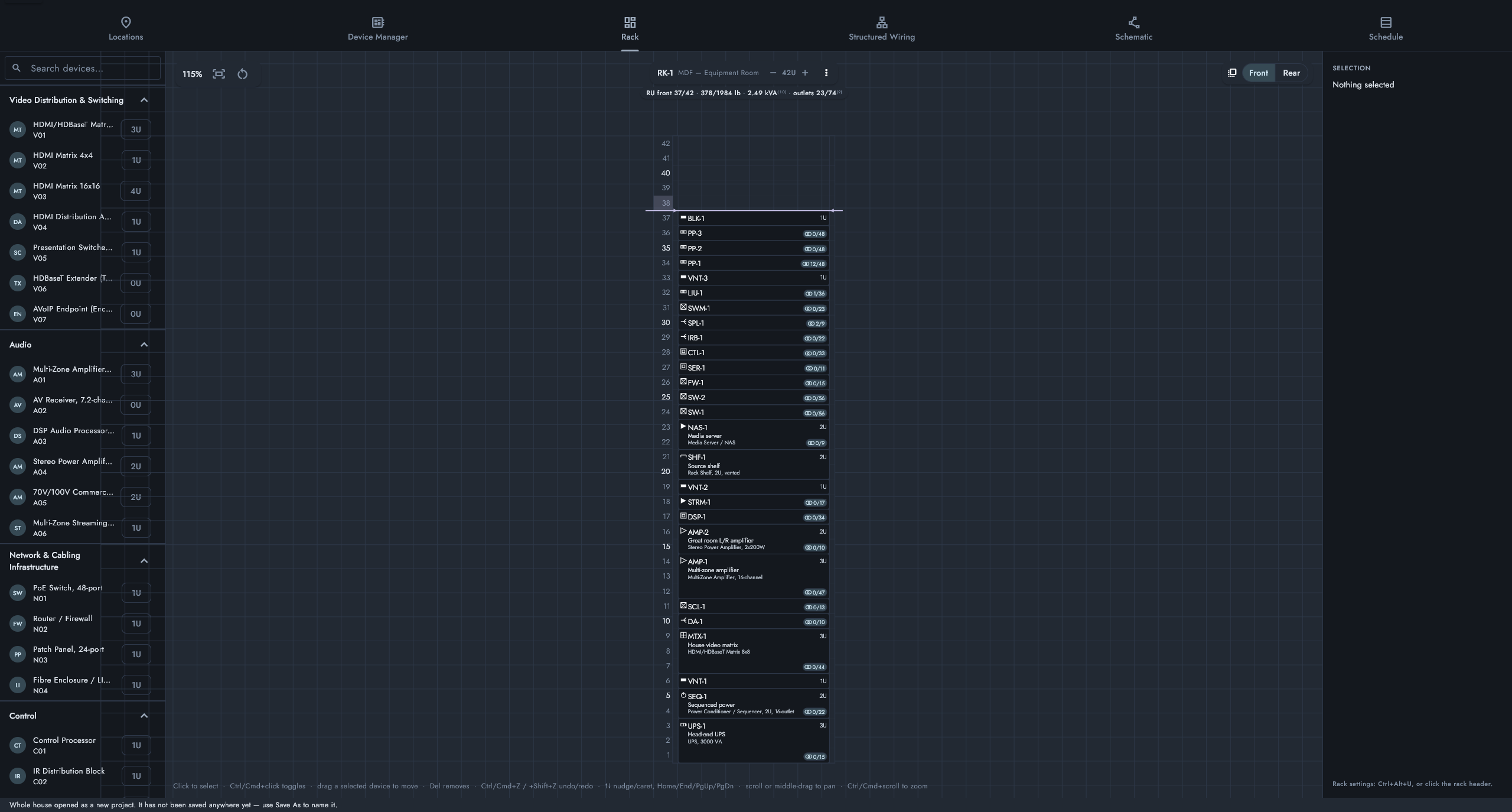Screen dimensions: 1512x812
Task: Open the Locations view
Action: tap(126, 28)
